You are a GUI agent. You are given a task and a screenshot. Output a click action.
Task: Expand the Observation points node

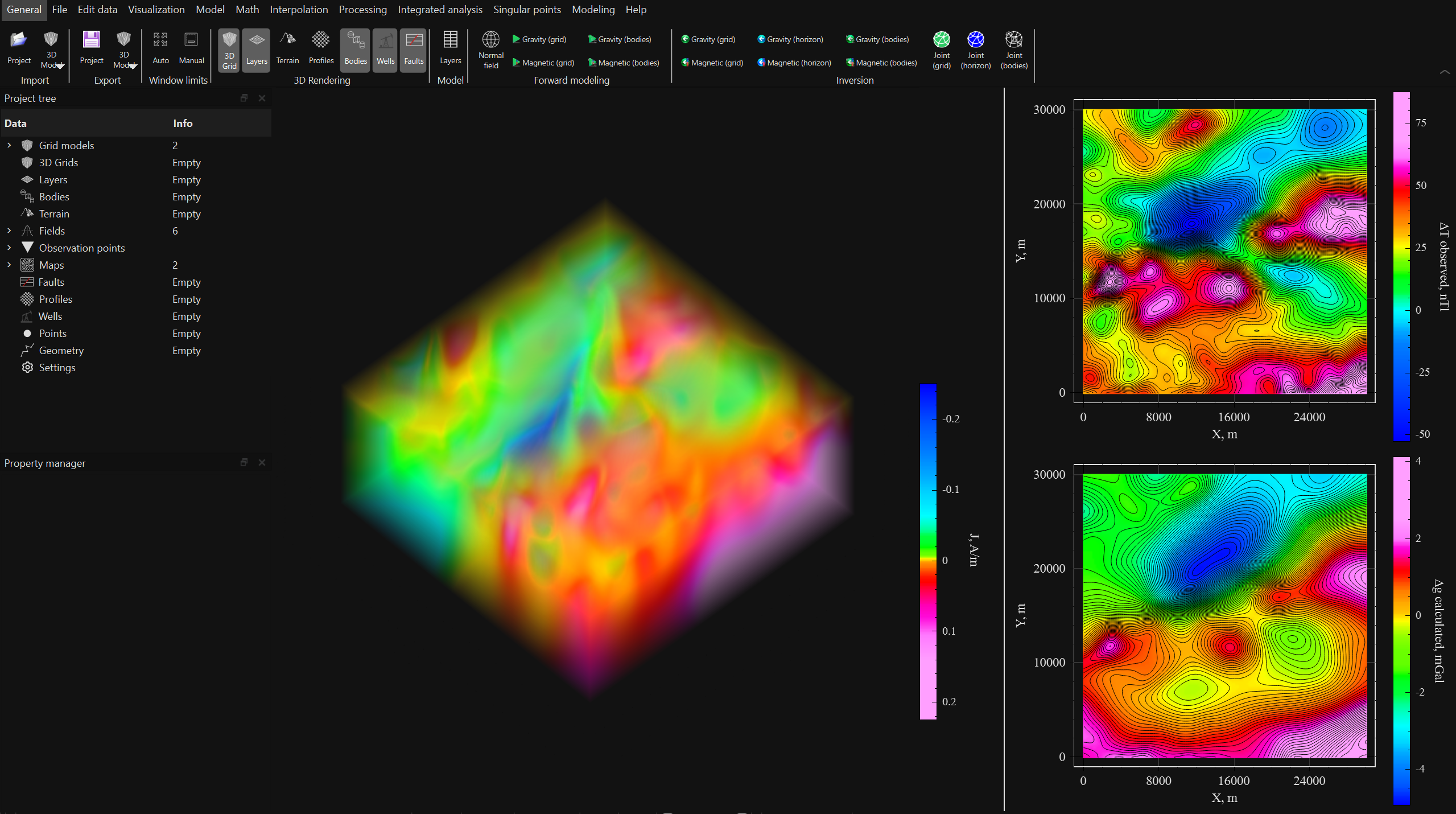[9, 248]
